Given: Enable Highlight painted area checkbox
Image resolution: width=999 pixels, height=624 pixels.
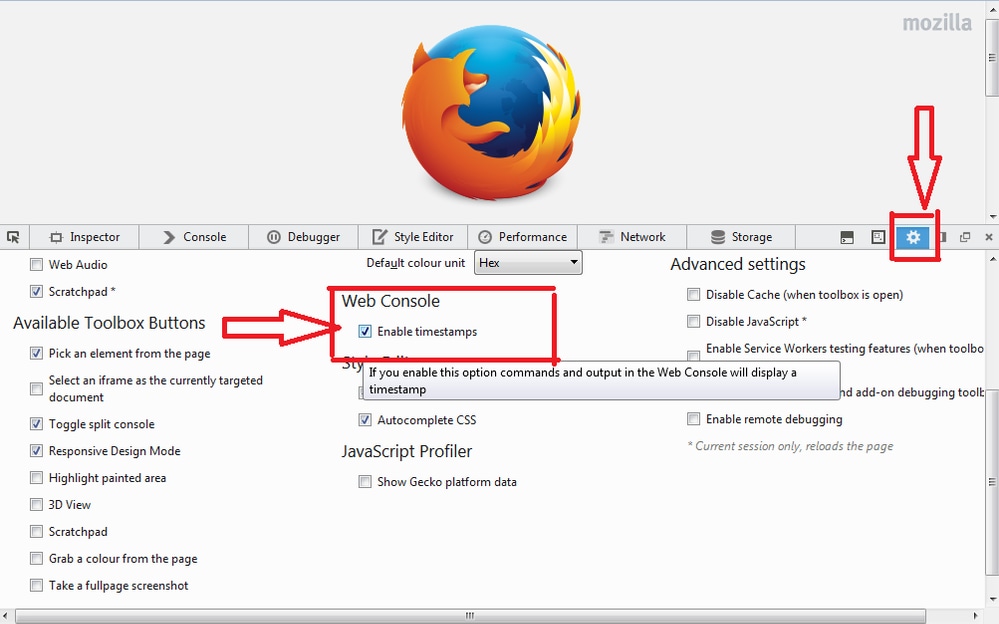Looking at the screenshot, I should pyautogui.click(x=36, y=478).
